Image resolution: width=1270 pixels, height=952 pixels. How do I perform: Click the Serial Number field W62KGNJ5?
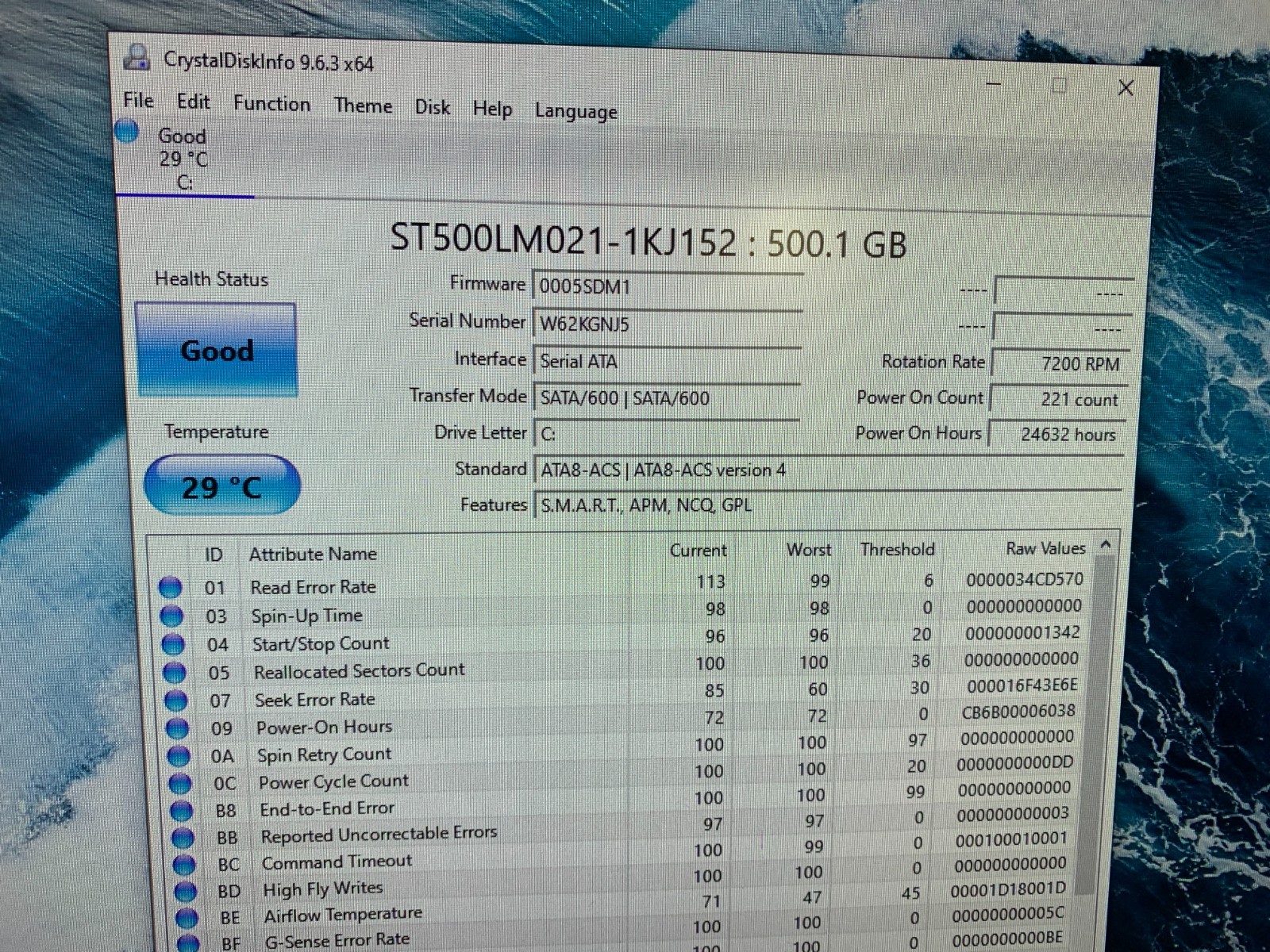667,324
